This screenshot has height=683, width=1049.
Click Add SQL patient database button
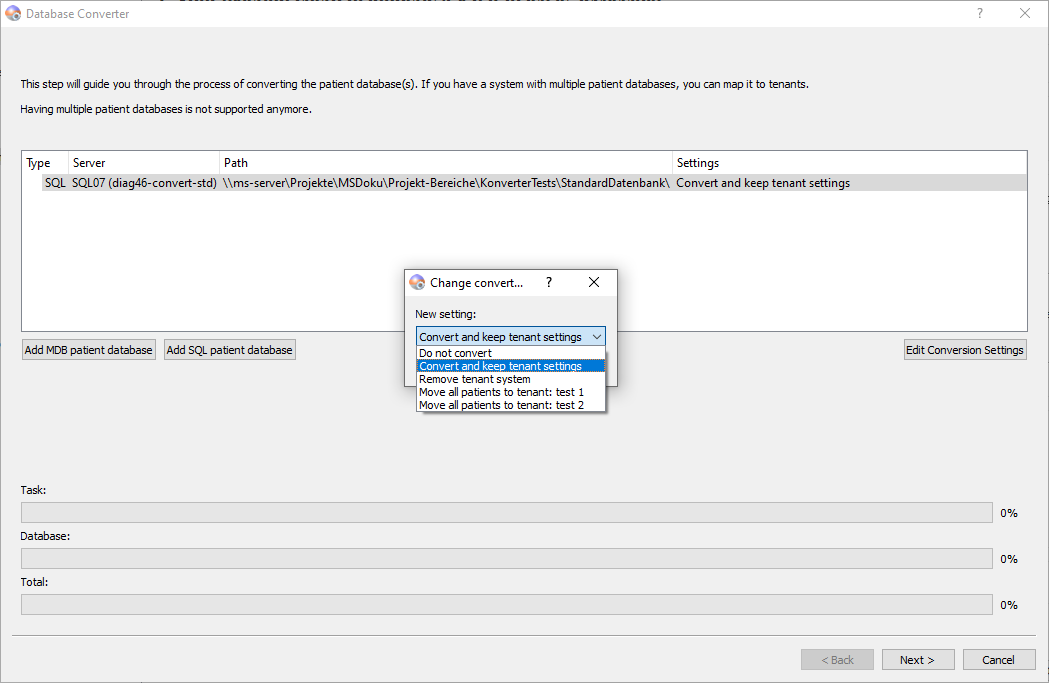click(x=230, y=350)
